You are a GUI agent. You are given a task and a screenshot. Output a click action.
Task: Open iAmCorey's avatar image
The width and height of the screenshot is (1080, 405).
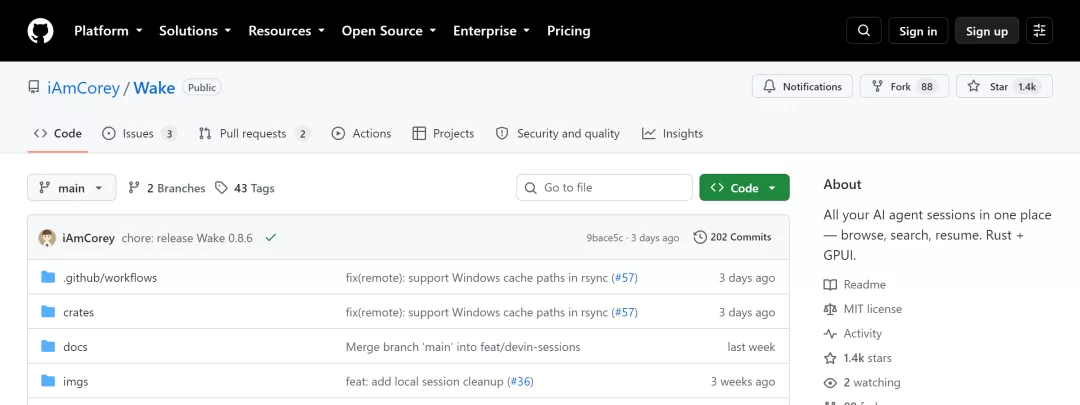tap(47, 238)
